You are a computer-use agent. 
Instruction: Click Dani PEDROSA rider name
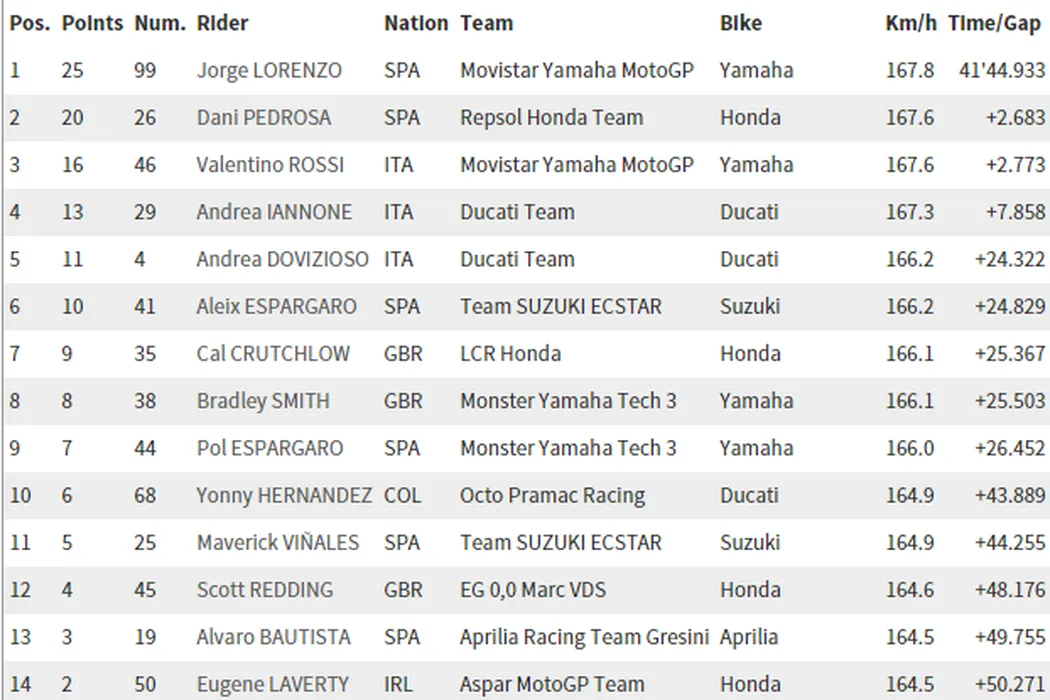click(x=263, y=117)
